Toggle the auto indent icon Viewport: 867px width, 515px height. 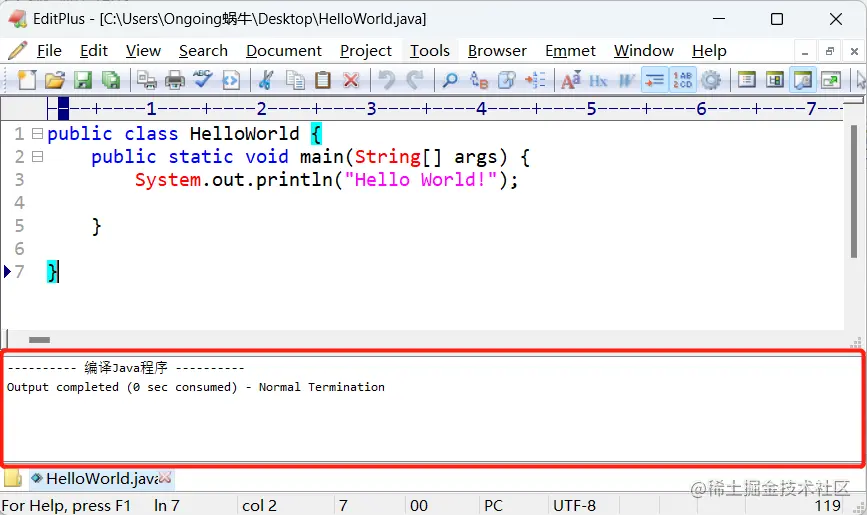pyautogui.click(x=655, y=80)
